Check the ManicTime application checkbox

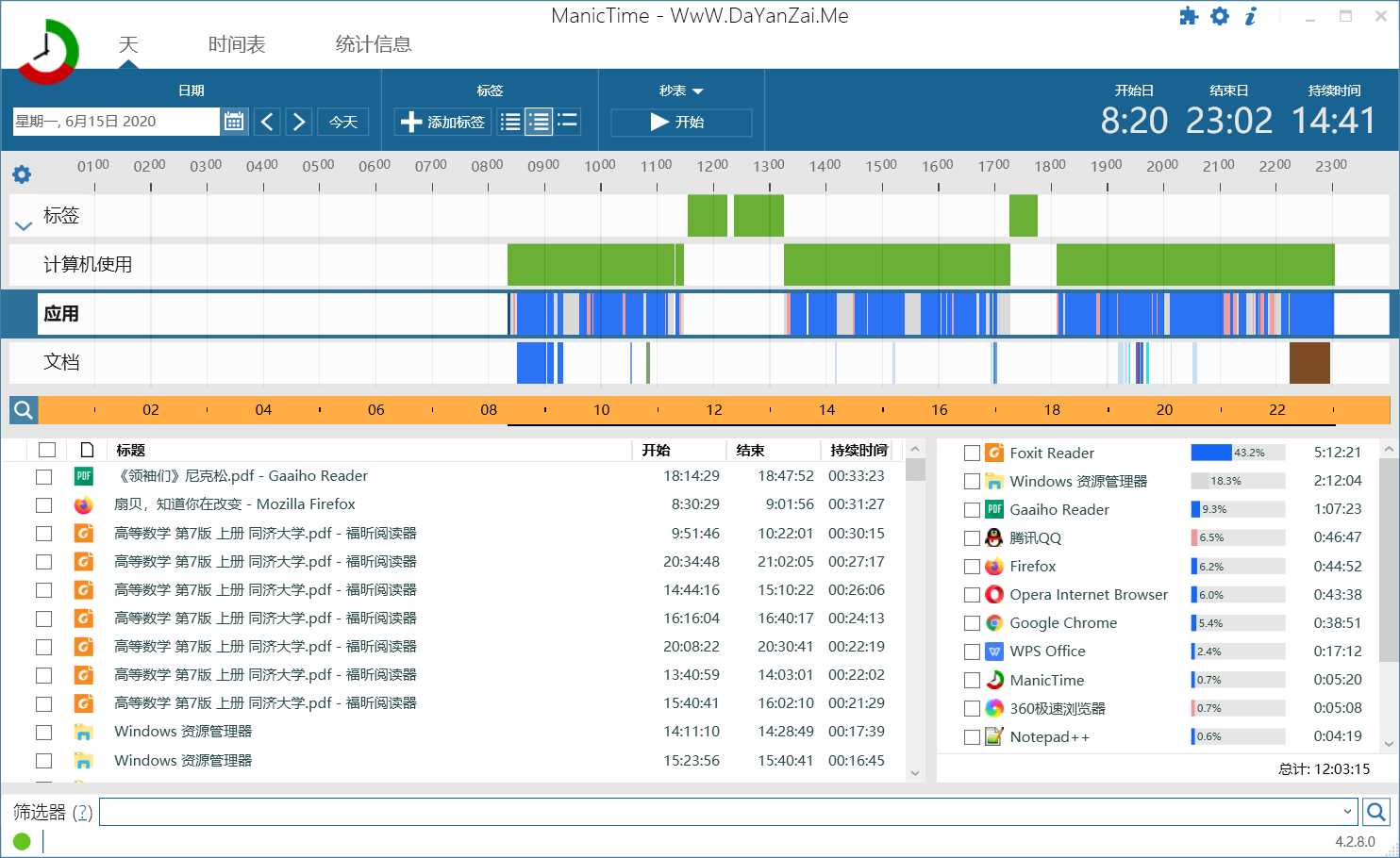(972, 681)
